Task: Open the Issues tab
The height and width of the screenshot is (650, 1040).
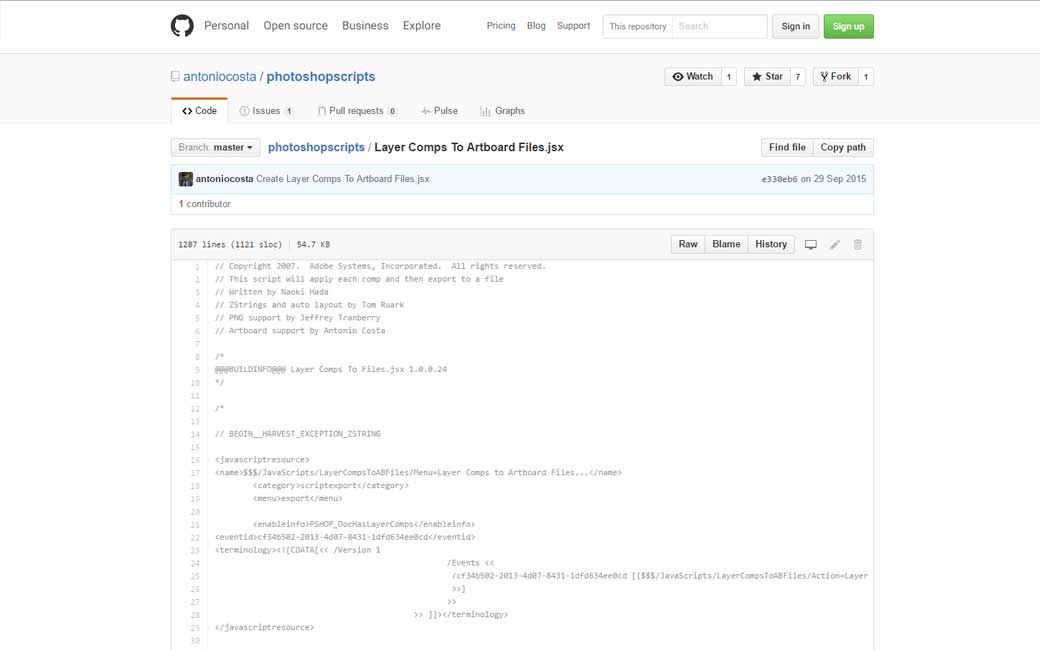Action: pyautogui.click(x=266, y=111)
